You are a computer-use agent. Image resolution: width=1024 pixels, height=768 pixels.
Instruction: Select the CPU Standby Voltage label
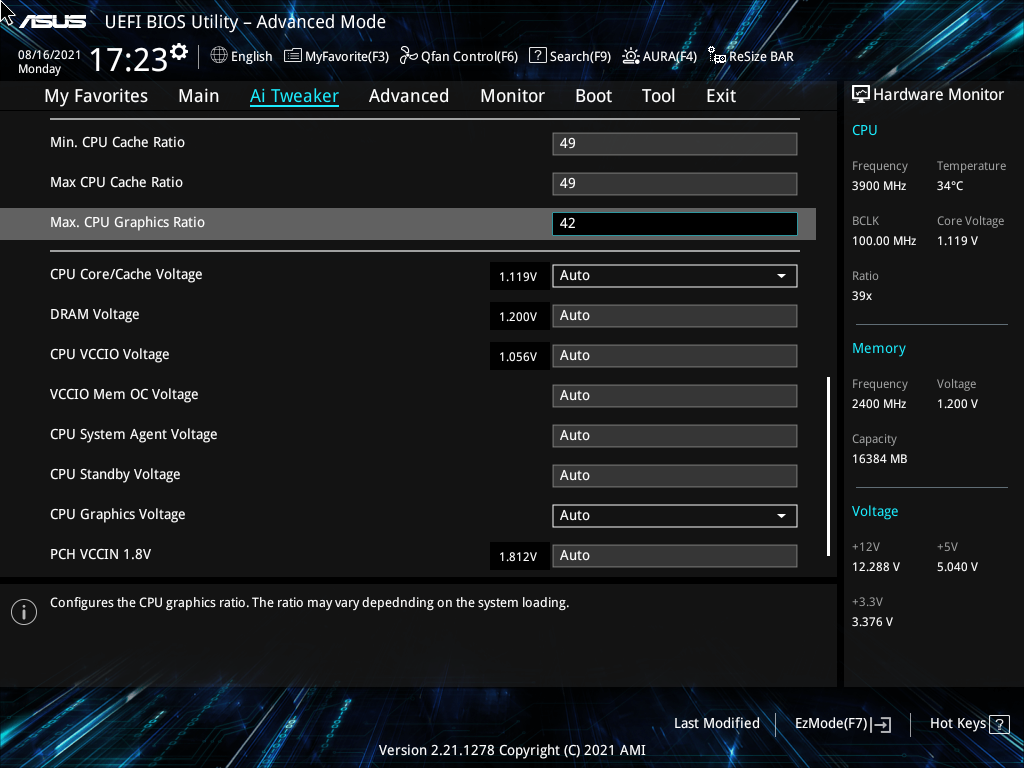(115, 475)
